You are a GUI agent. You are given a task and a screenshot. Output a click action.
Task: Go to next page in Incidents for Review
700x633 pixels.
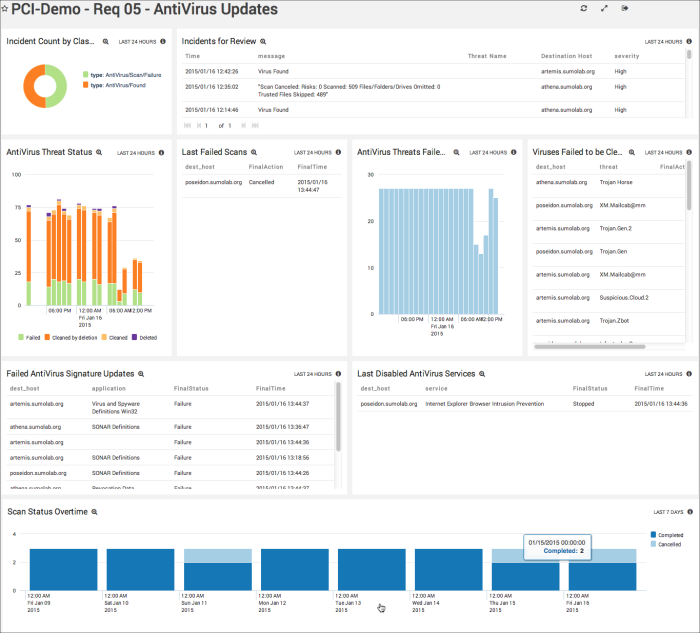coord(242,126)
